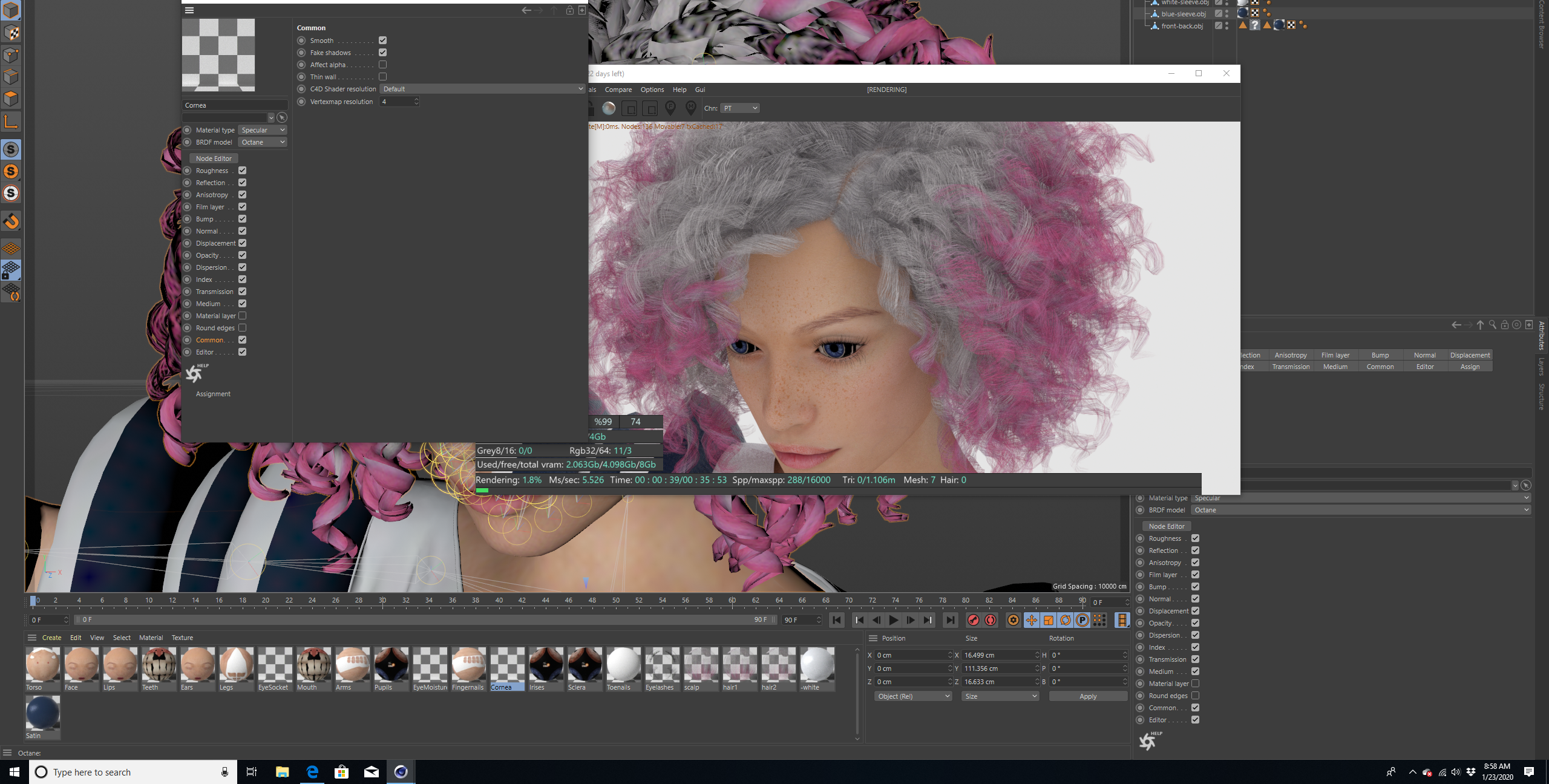Open the Chn PT channel dropdown
Screen dimensions: 1549x784
pyautogui.click(x=739, y=108)
